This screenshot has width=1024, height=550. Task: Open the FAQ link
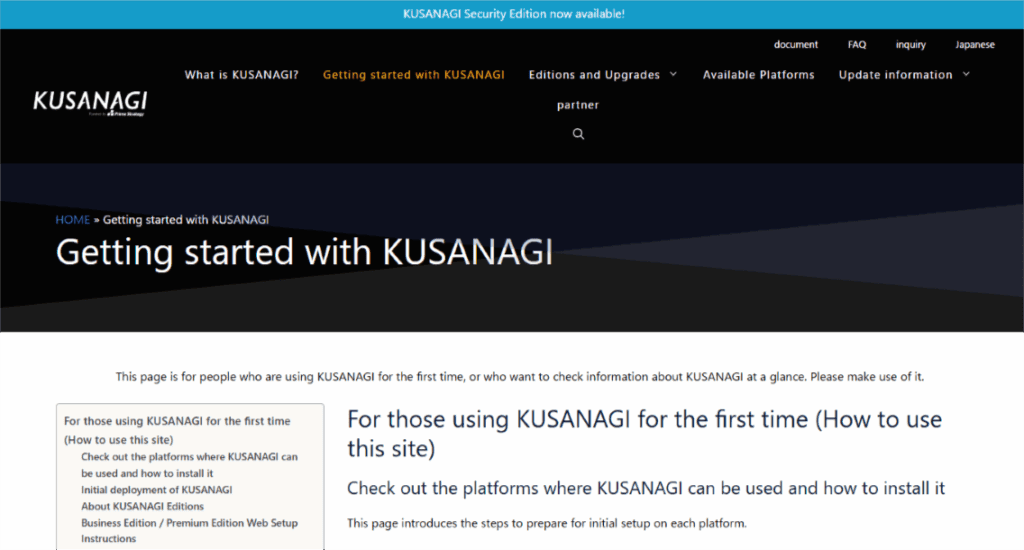click(857, 44)
